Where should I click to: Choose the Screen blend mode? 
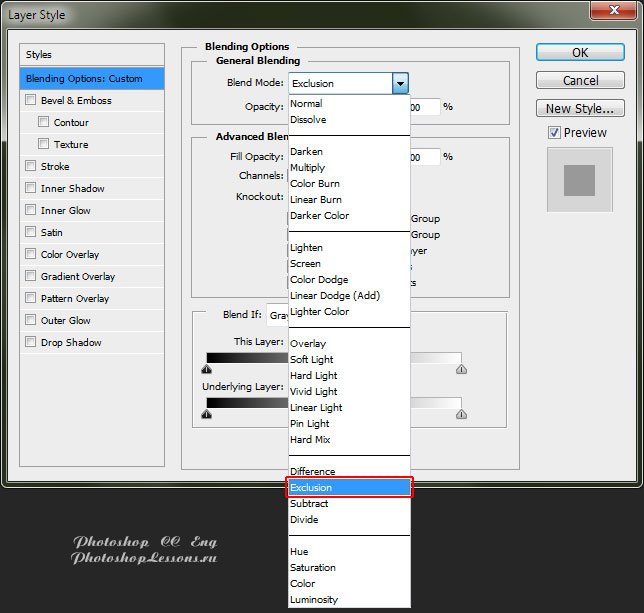305,264
